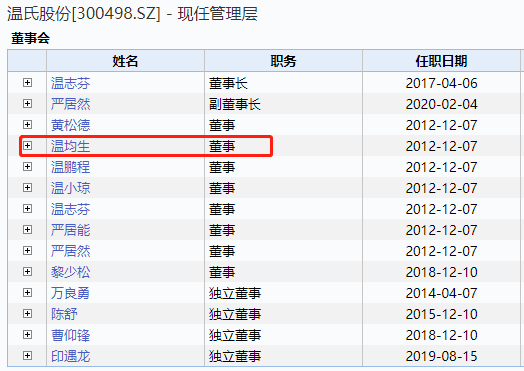Expand the 黎少松 row plus icon

click(x=27, y=272)
